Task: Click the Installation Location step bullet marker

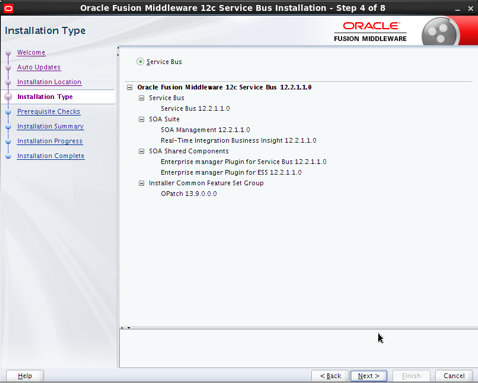Action: click(x=8, y=82)
